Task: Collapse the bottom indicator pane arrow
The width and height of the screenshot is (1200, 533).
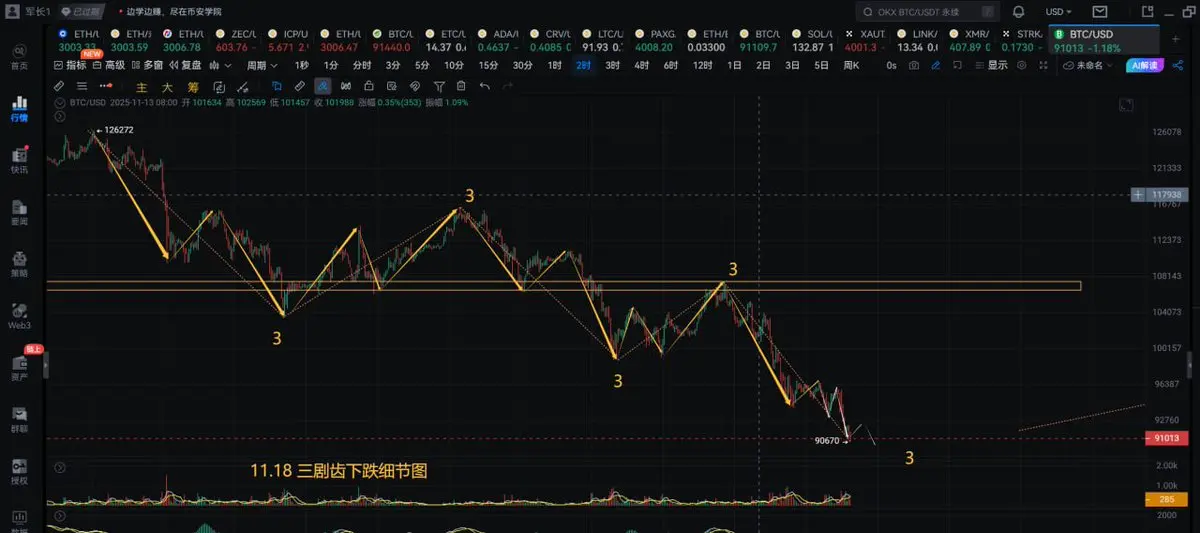Action: click(x=60, y=517)
